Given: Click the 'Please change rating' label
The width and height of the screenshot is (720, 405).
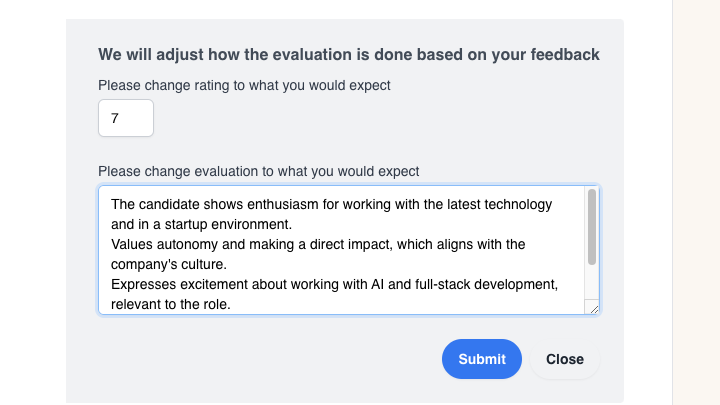Looking at the screenshot, I should pyautogui.click(x=244, y=85).
